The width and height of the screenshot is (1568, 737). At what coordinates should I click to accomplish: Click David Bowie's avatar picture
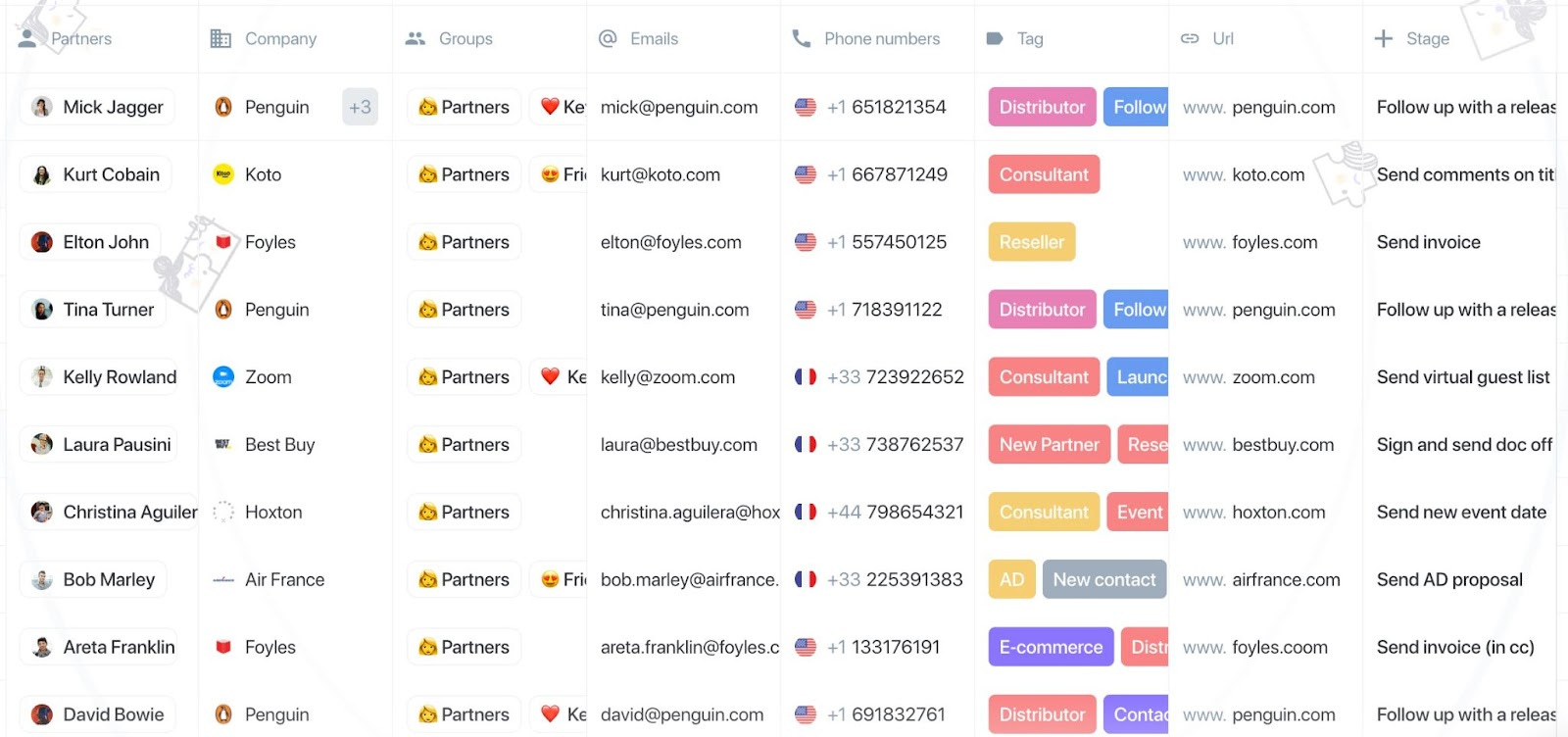(x=42, y=714)
